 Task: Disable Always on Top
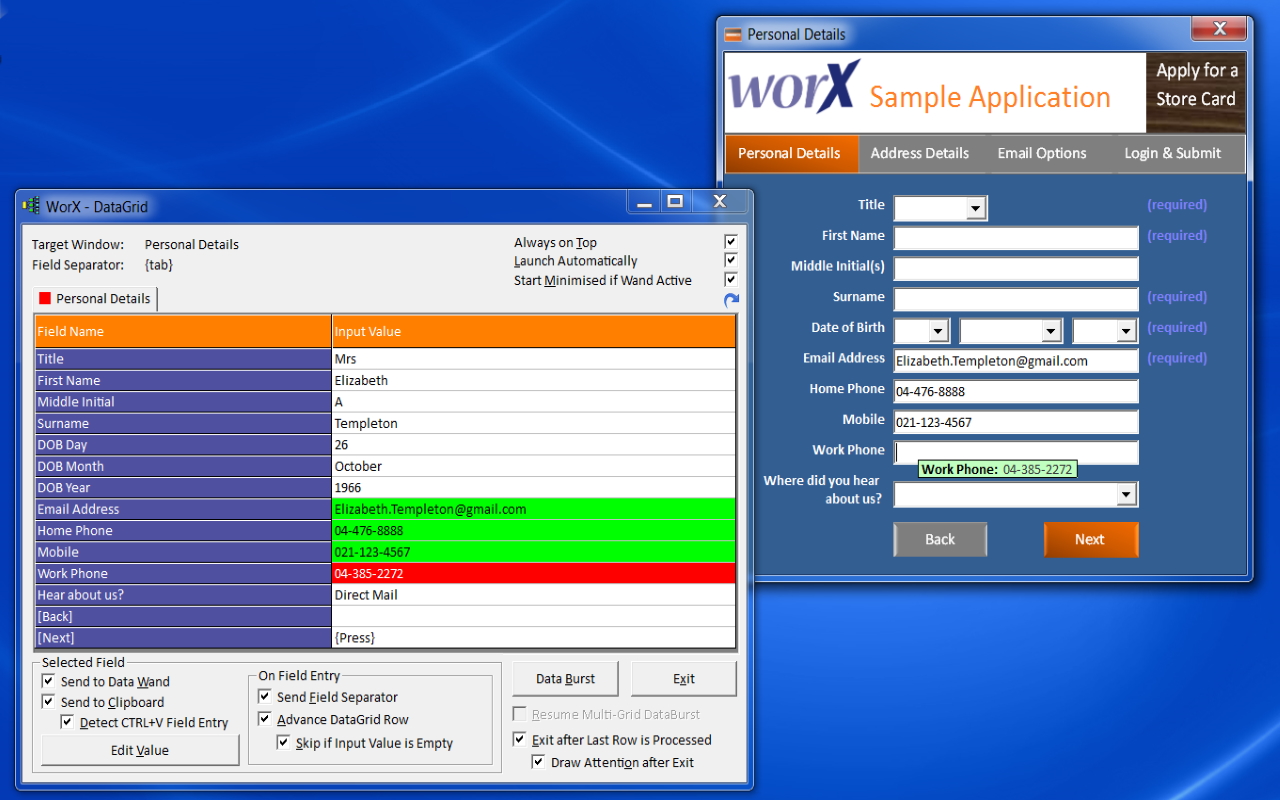click(731, 240)
